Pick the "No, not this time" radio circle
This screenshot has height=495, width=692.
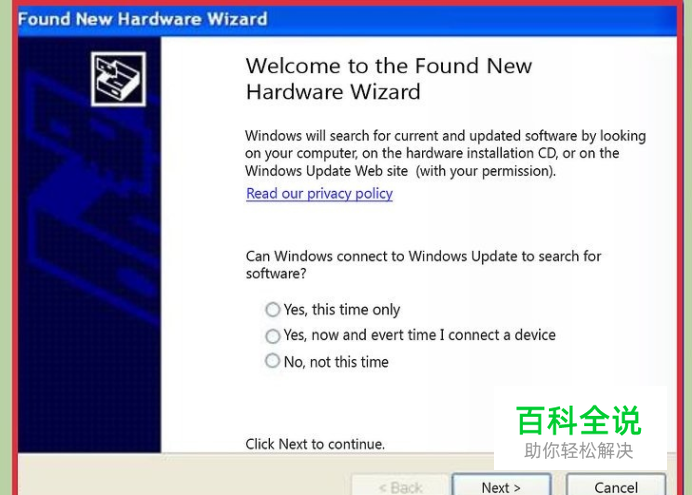point(273,361)
